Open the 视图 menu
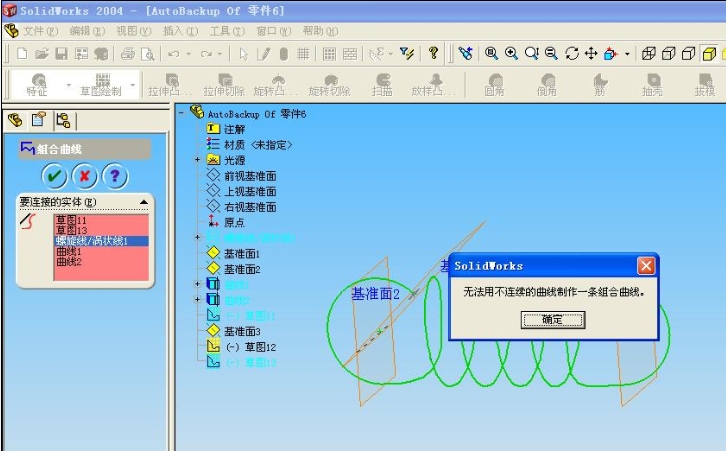 (133, 31)
